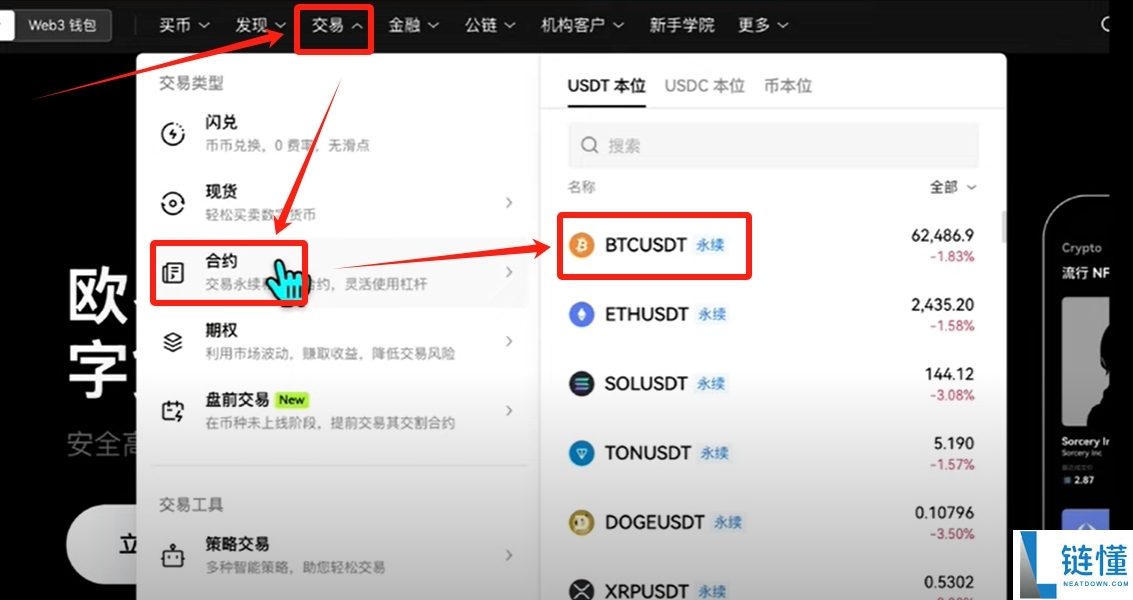Image resolution: width=1133 pixels, height=600 pixels.
Task: Click the 盘前交易 calendar icon
Action: 173,411
